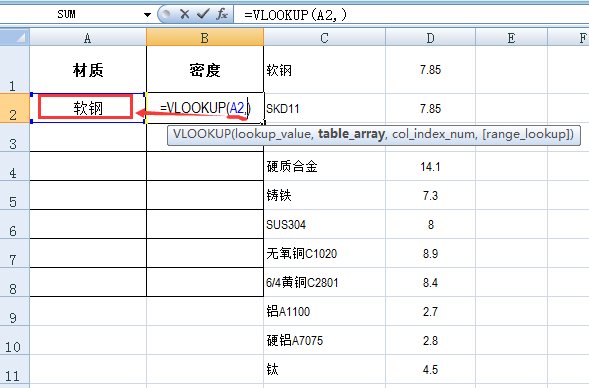This screenshot has width=589, height=388.
Task: Select cell with 硬质合金
Action: (x=325, y=166)
